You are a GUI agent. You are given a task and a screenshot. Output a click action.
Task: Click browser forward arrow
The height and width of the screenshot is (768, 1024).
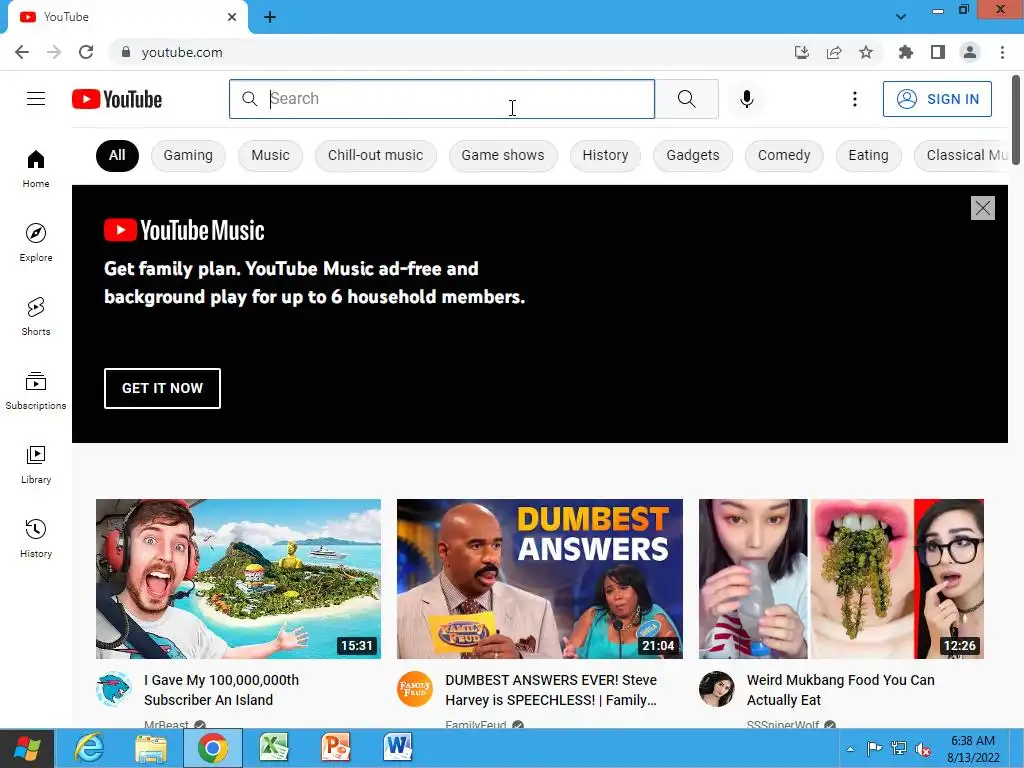(x=54, y=52)
